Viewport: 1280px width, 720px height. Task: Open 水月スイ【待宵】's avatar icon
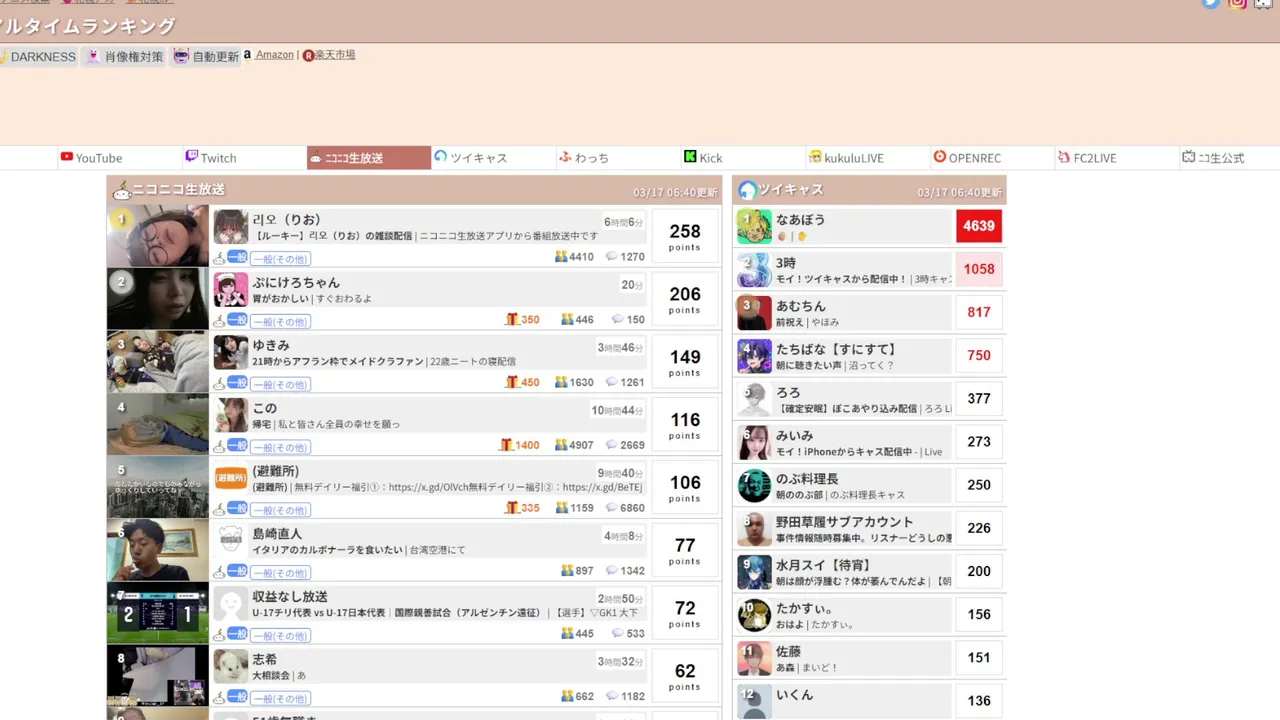coord(754,572)
